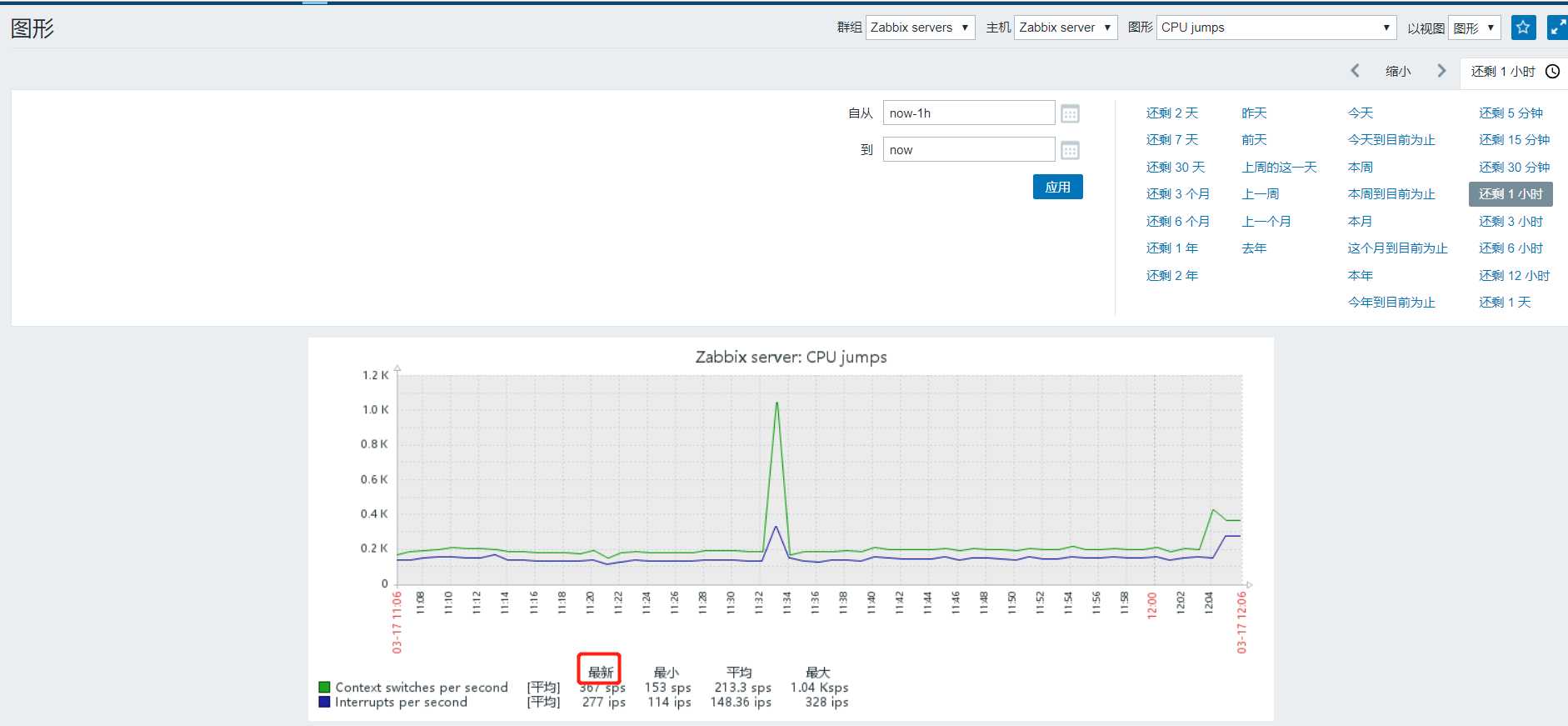Select 还剩 5 分钟 time range

click(x=1511, y=113)
